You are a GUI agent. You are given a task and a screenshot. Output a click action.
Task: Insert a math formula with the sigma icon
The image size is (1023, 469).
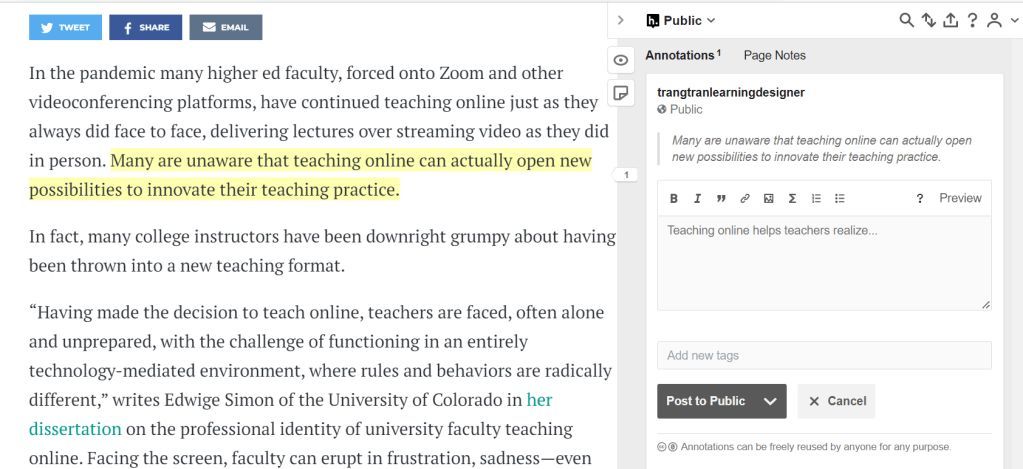click(x=792, y=198)
